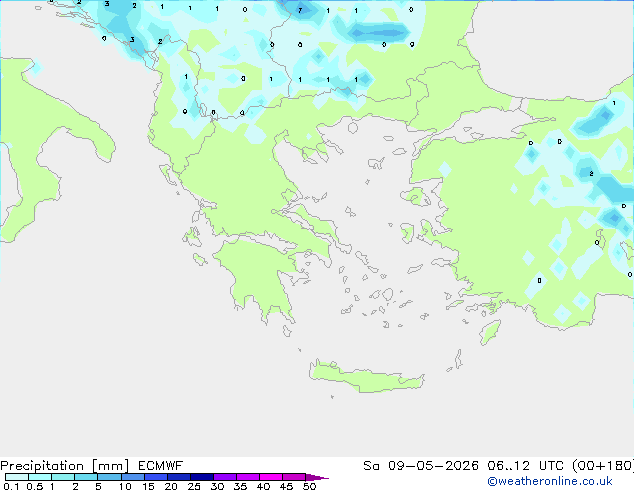
Task: Click the '25' legend scale label
Action: coord(194,486)
